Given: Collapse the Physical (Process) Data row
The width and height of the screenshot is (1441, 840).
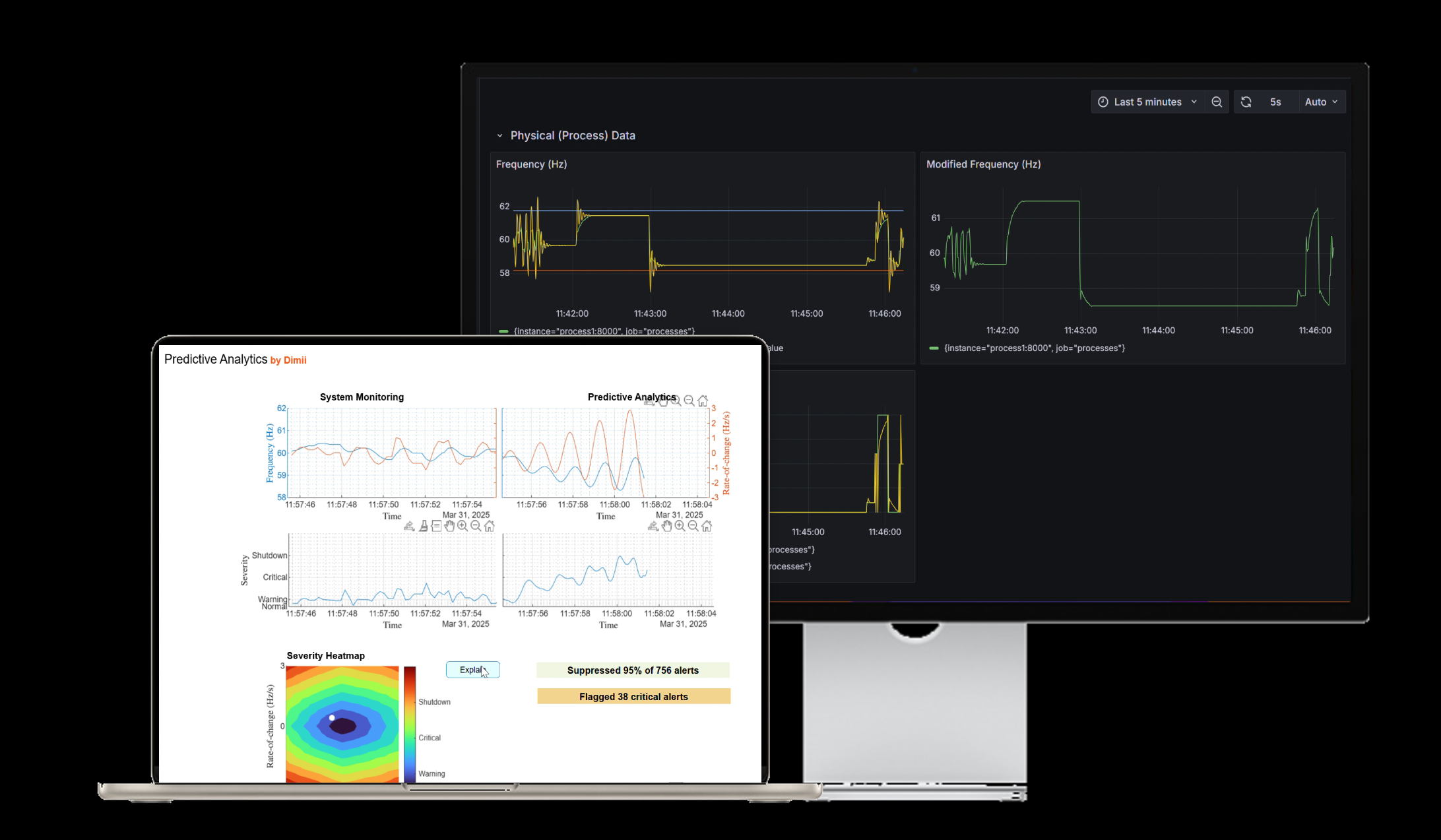Looking at the screenshot, I should pos(499,135).
